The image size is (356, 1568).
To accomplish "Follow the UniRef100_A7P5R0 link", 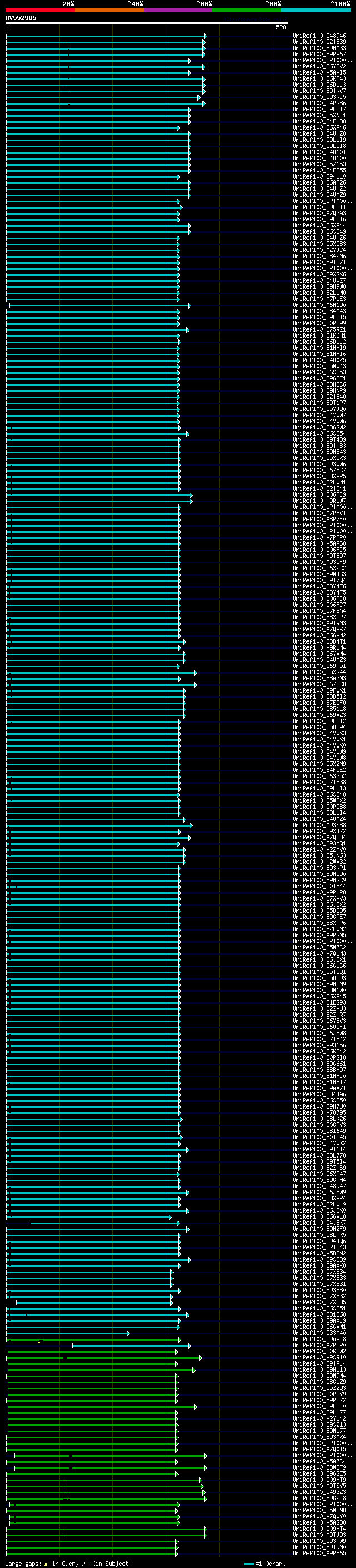I will (x=319, y=1344).
